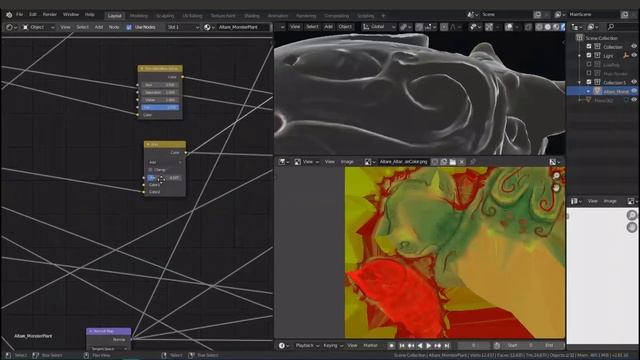Screen dimensions: 640x360
Task: Open the node editor's editor type selector
Action: tap(11, 27)
